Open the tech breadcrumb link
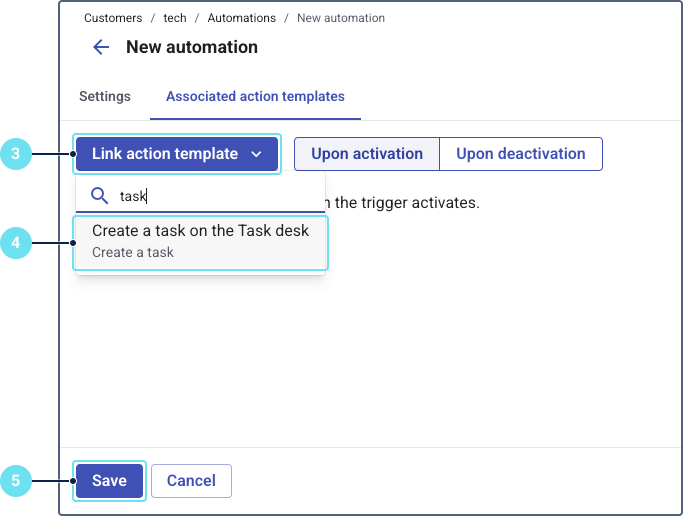683x516 pixels. (175, 18)
